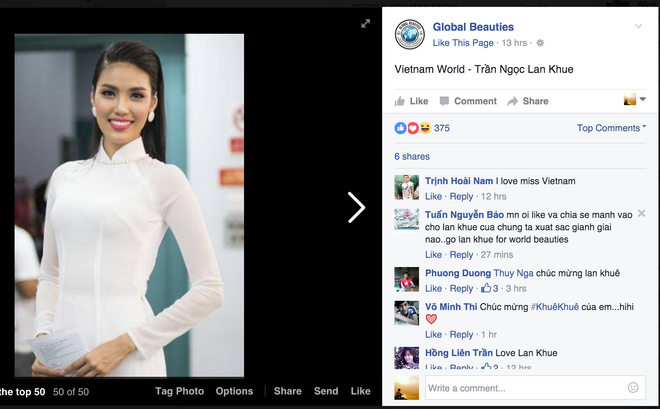Open the post options chevron menu
Screen dimensions: 660x409
638,26
